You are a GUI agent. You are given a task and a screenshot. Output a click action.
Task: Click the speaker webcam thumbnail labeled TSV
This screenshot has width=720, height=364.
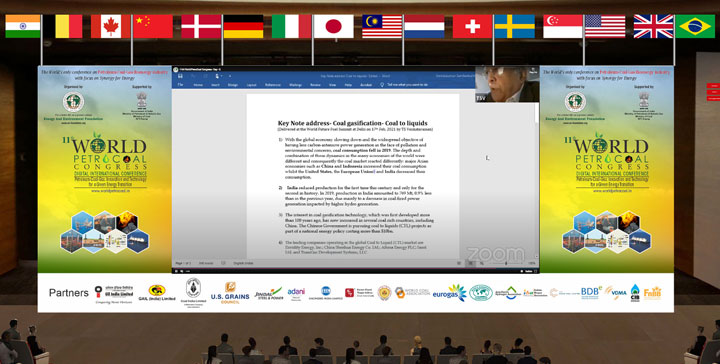tap(507, 84)
